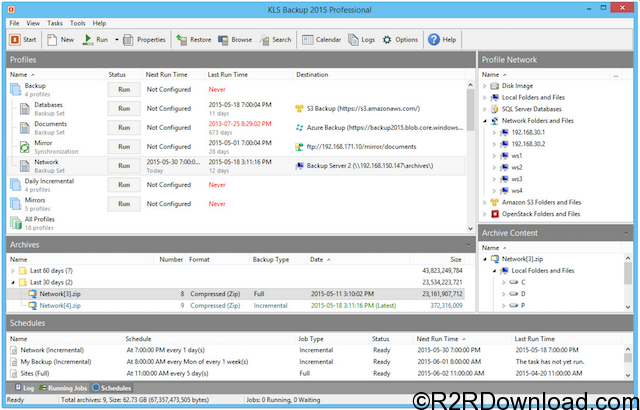Viewport: 640px width, 410px height.
Task: Collapse the Archives panel chevron
Action: 469,245
